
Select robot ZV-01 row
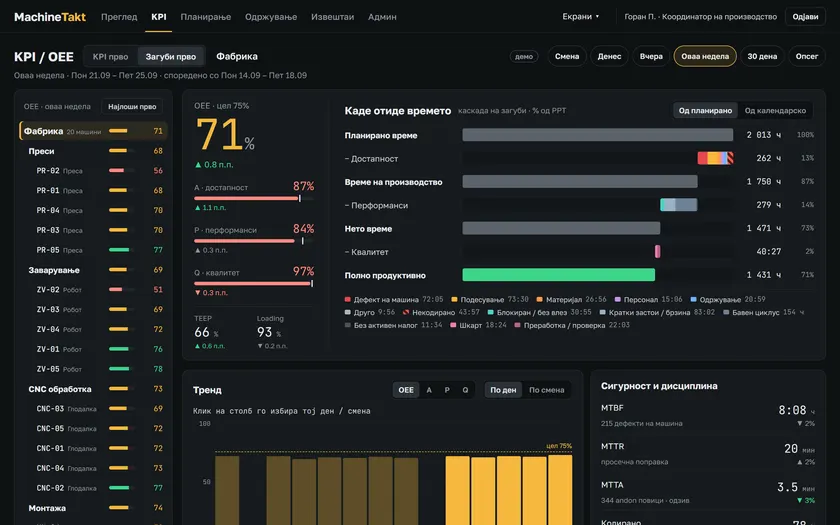pos(93,349)
